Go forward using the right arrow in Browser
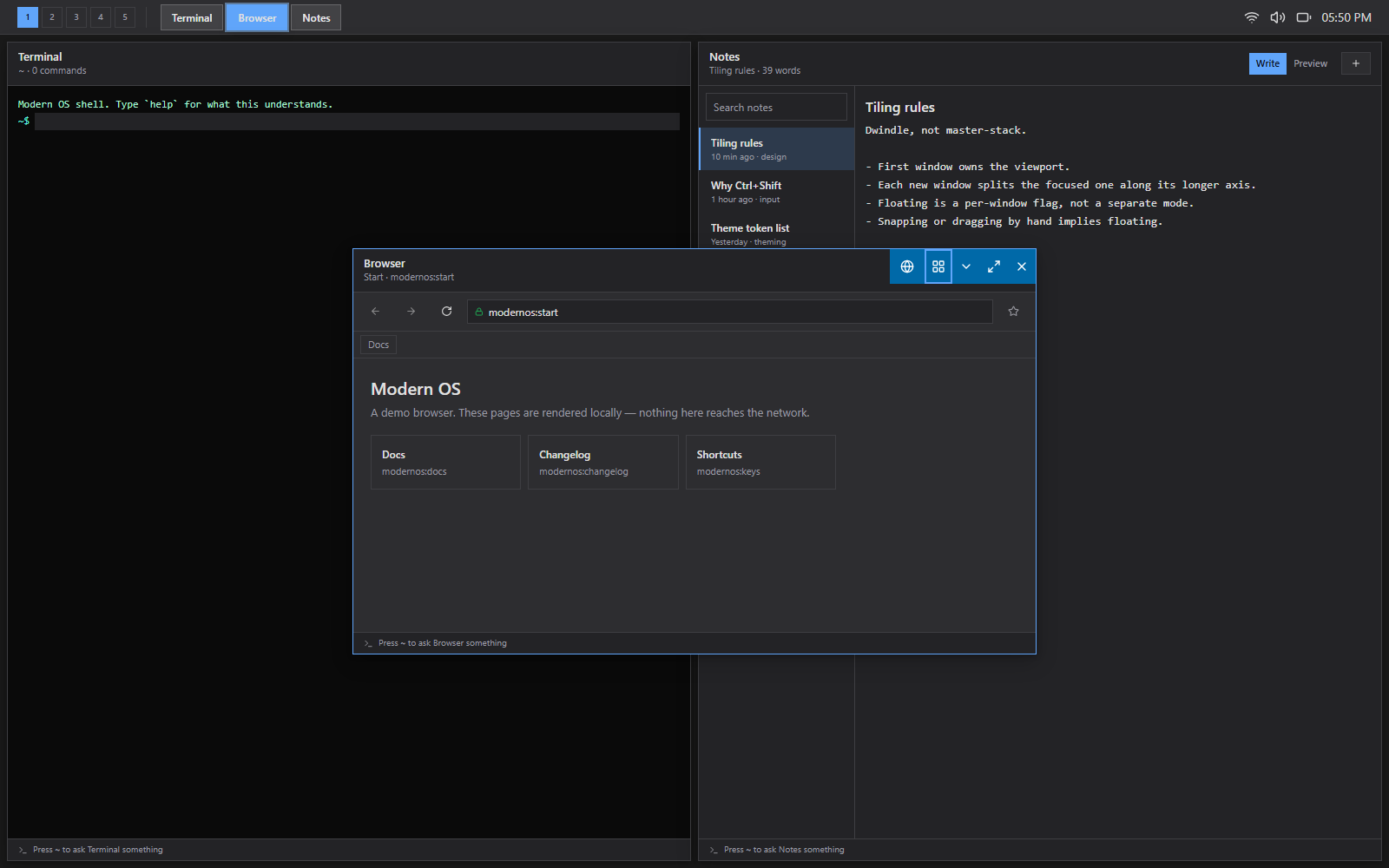This screenshot has width=1389, height=868. (411, 312)
